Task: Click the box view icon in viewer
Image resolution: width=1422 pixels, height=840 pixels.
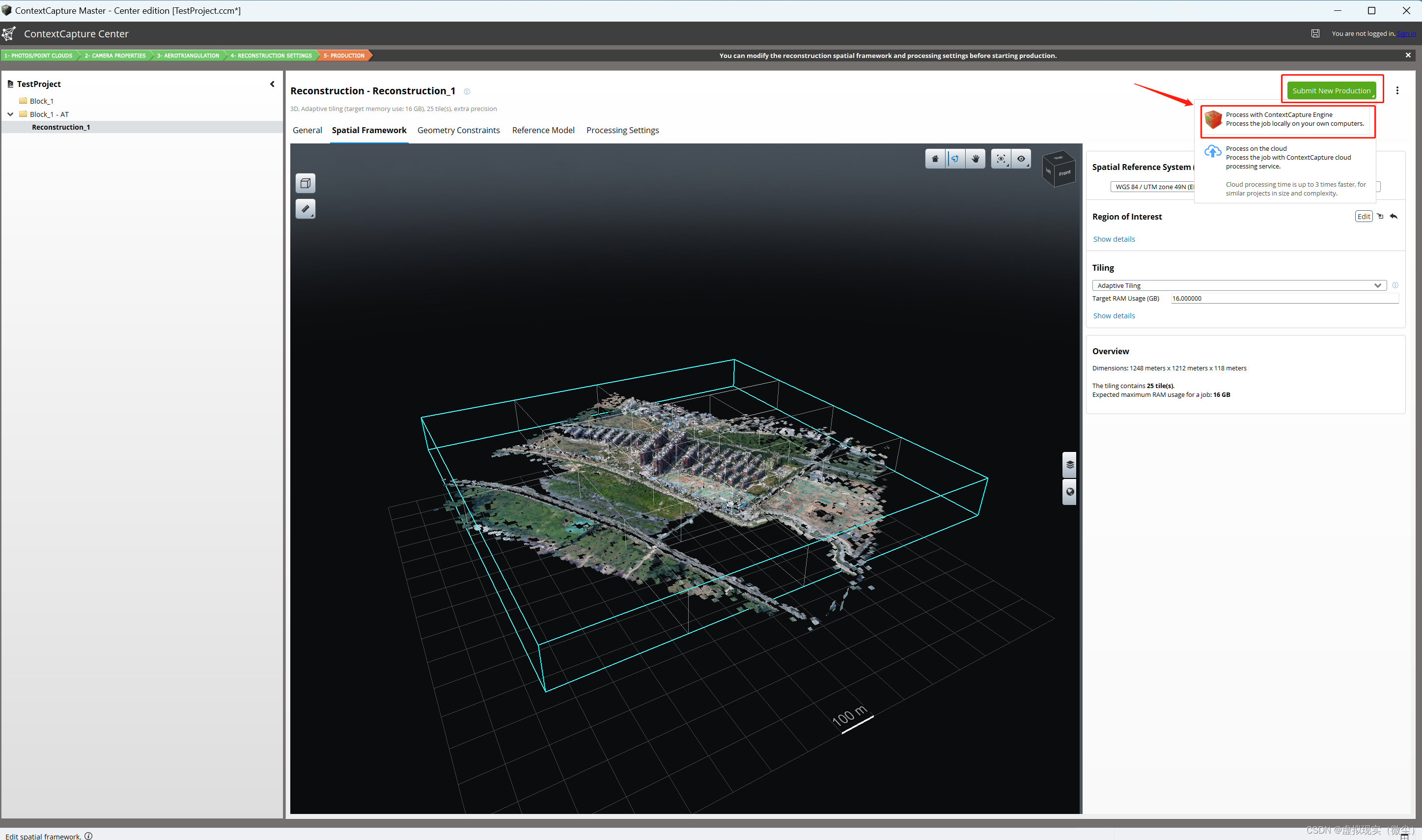Action: click(x=306, y=183)
